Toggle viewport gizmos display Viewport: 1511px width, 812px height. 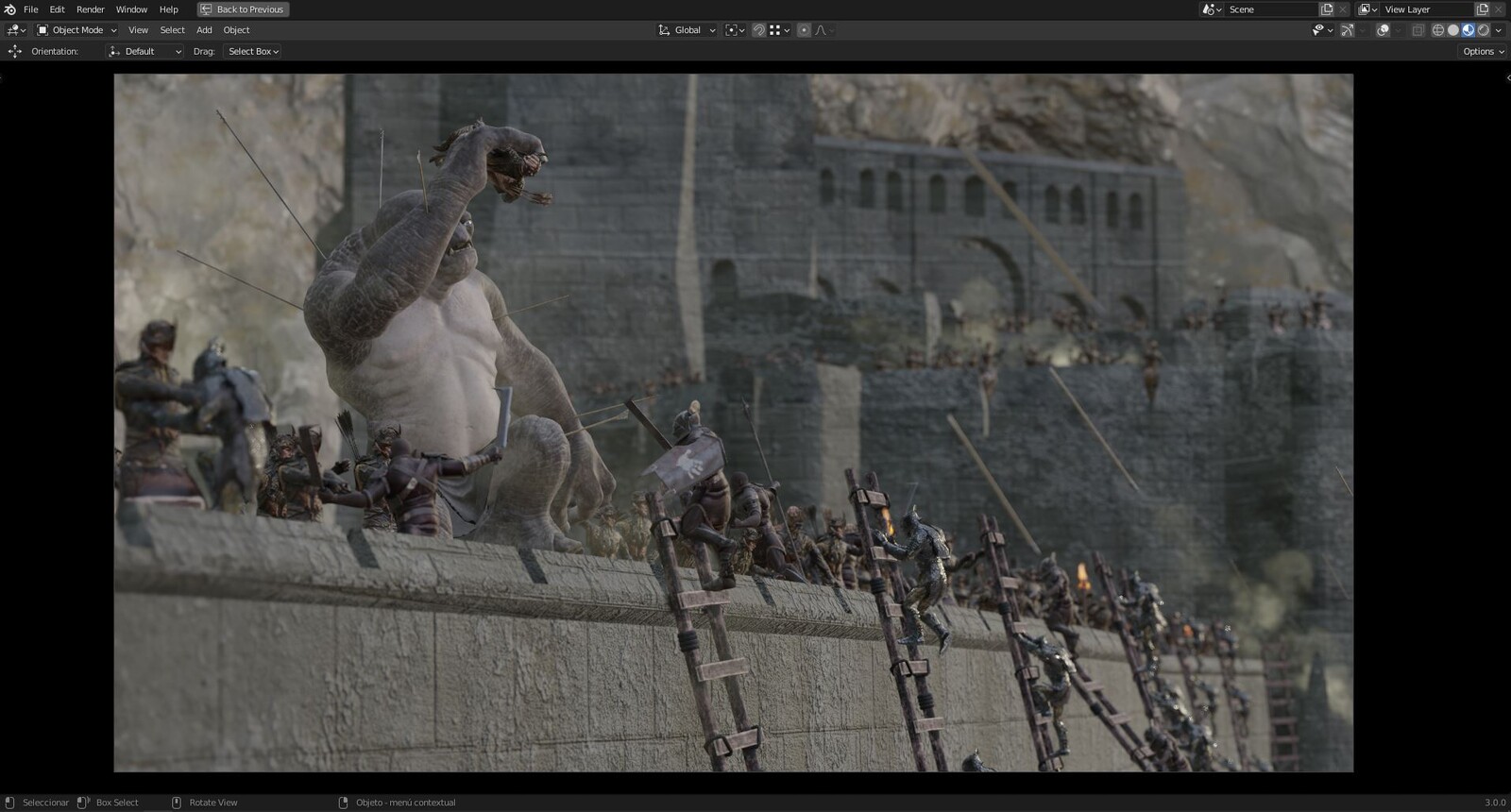pos(1348,30)
